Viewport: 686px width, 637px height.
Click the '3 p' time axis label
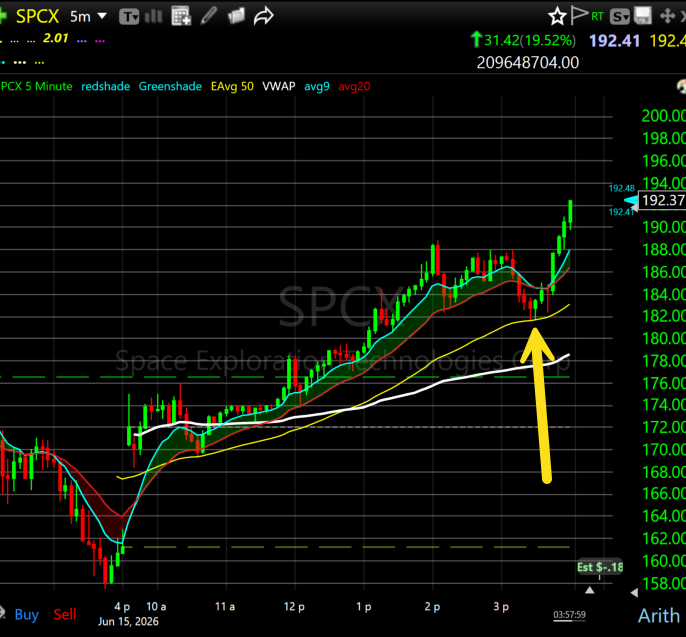click(x=501, y=606)
